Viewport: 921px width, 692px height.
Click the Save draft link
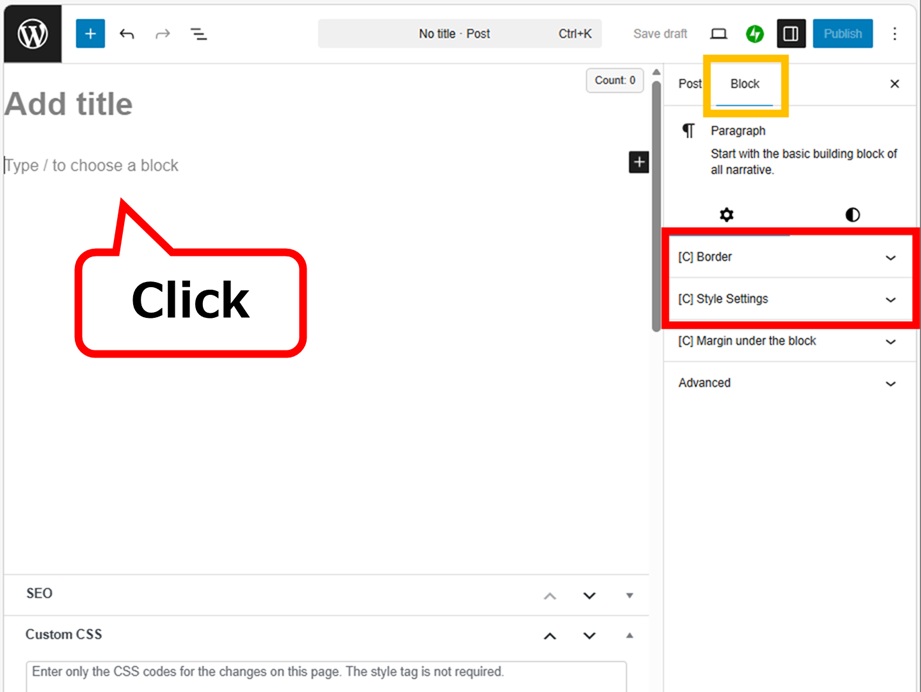pyautogui.click(x=660, y=34)
